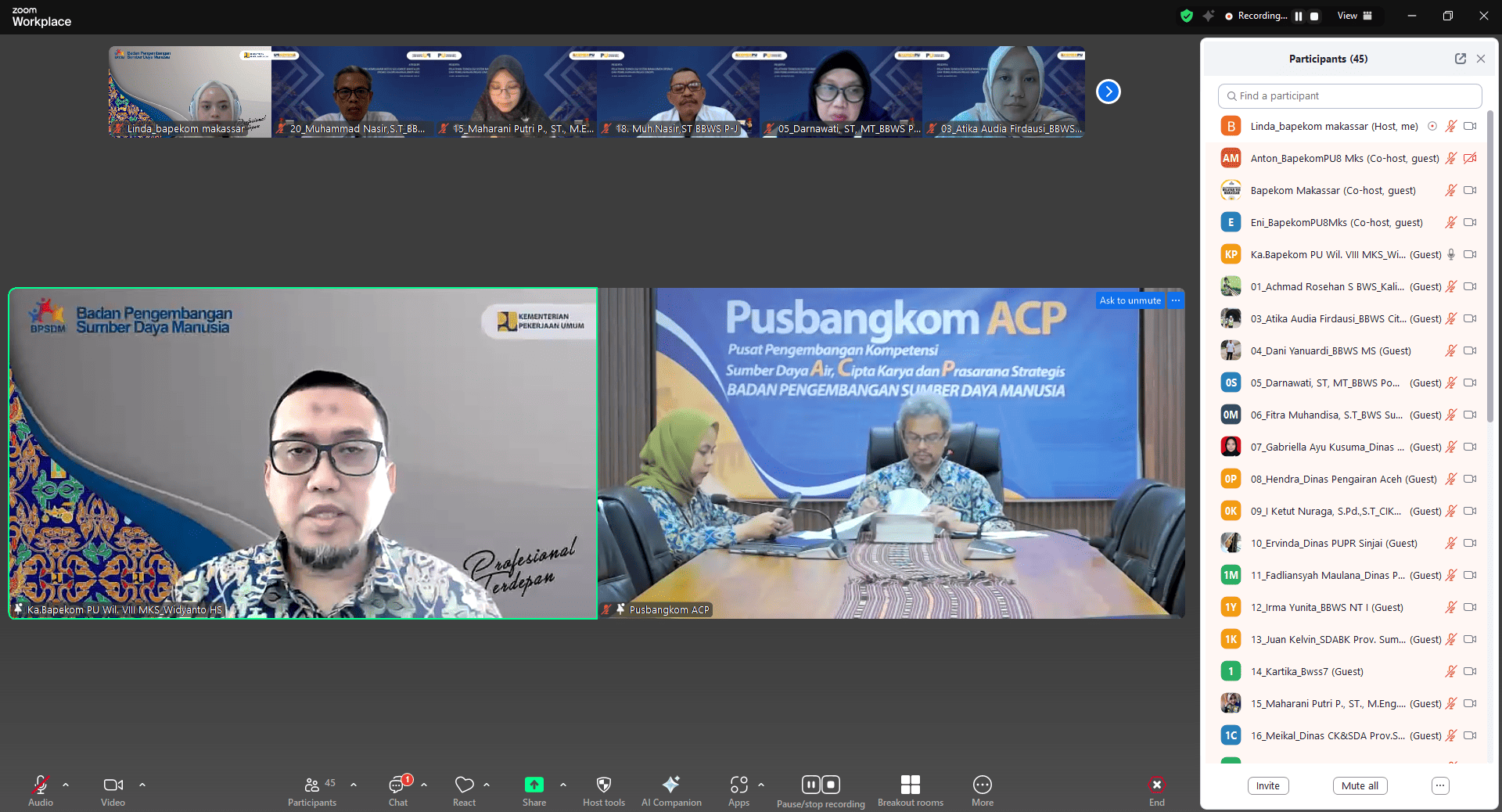Unmute microphone with the Audio button

point(41,790)
